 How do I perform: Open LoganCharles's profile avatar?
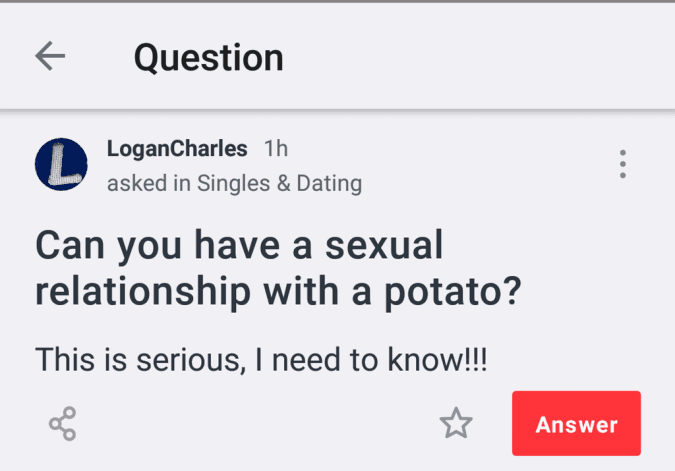[x=61, y=164]
